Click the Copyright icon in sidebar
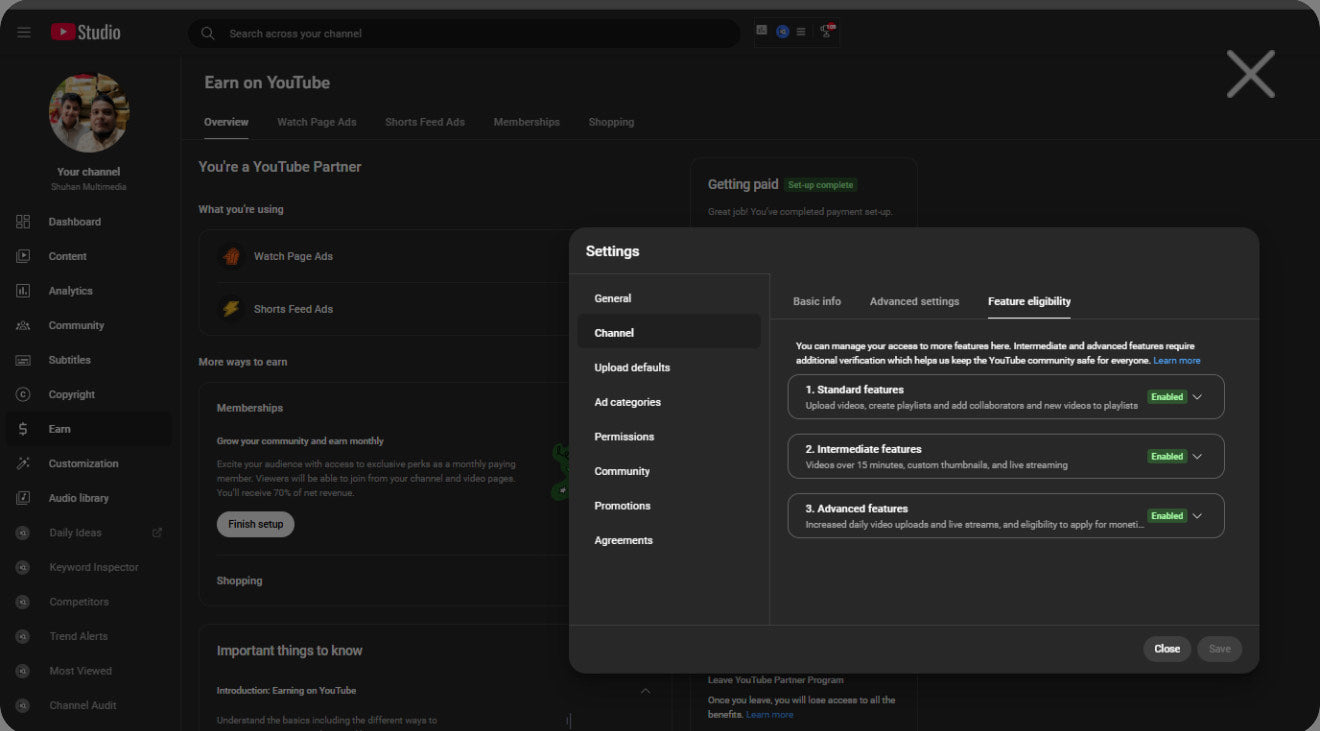 coord(23,394)
